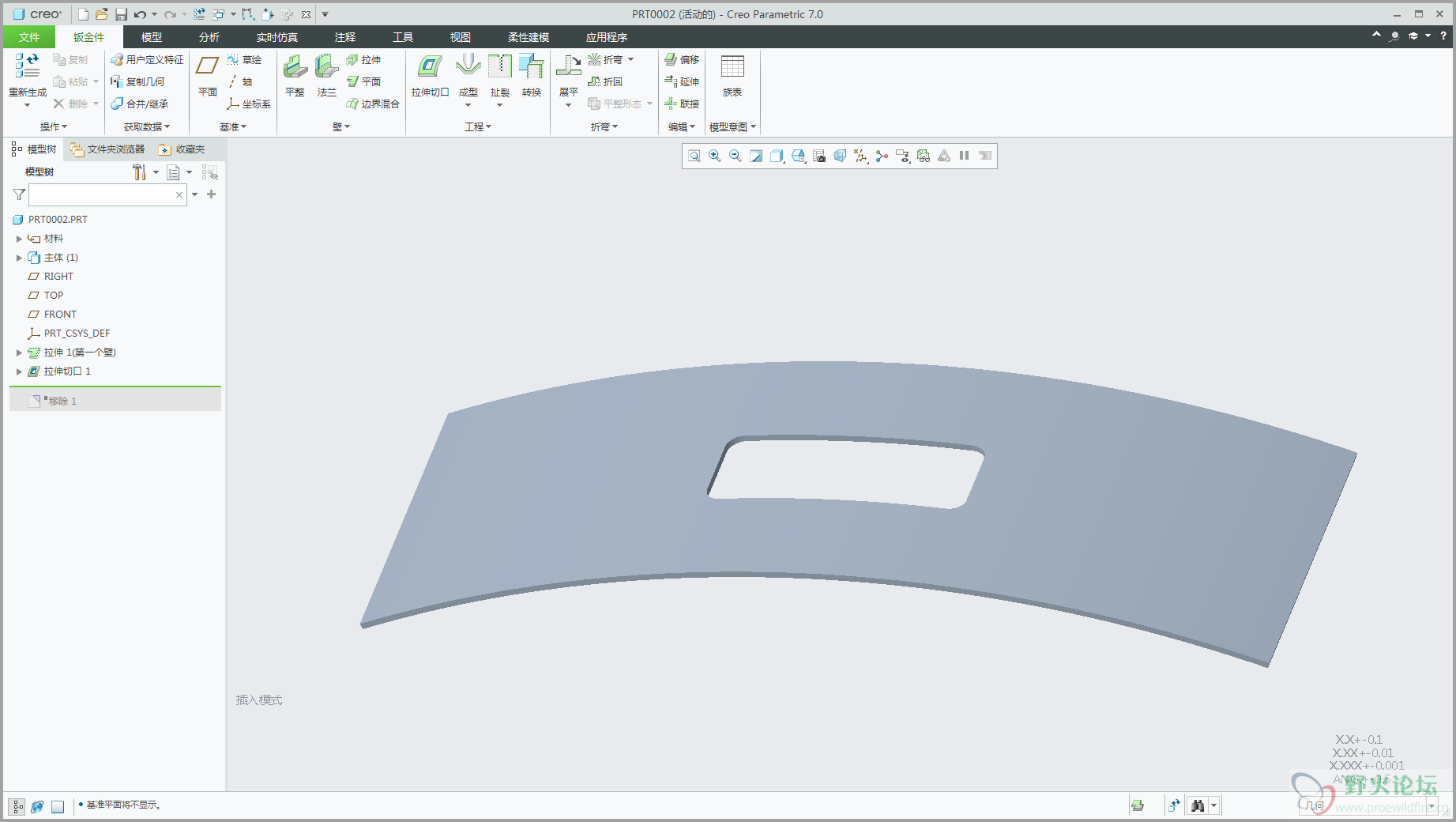Click the Zoom In magnifier icon
Screen dimensions: 1456x822
pos(715,156)
